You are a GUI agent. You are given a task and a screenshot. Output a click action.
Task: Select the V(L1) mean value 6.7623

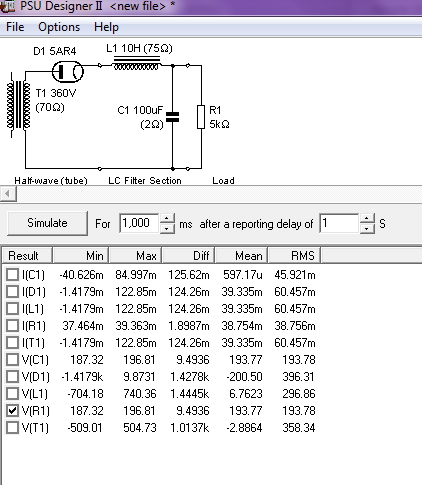point(245,394)
